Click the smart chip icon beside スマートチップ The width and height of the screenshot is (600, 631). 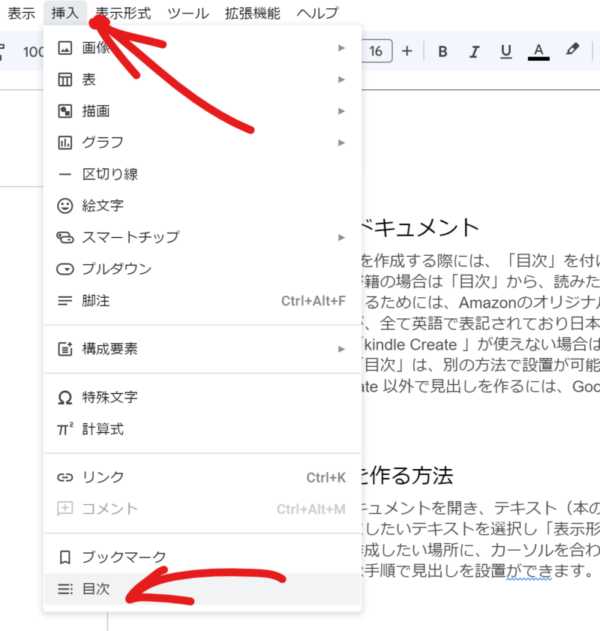pos(65,237)
